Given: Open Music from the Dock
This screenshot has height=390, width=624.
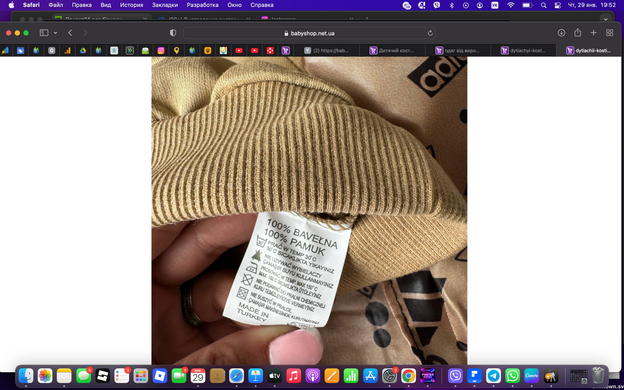Looking at the screenshot, I should pyautogui.click(x=293, y=375).
